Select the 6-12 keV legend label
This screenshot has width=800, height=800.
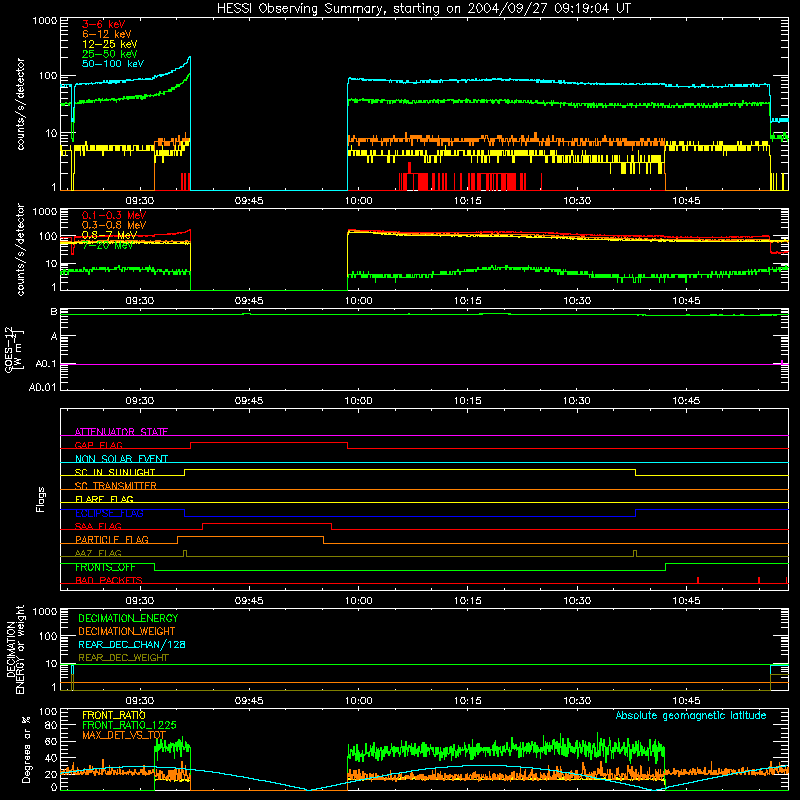pyautogui.click(x=107, y=34)
